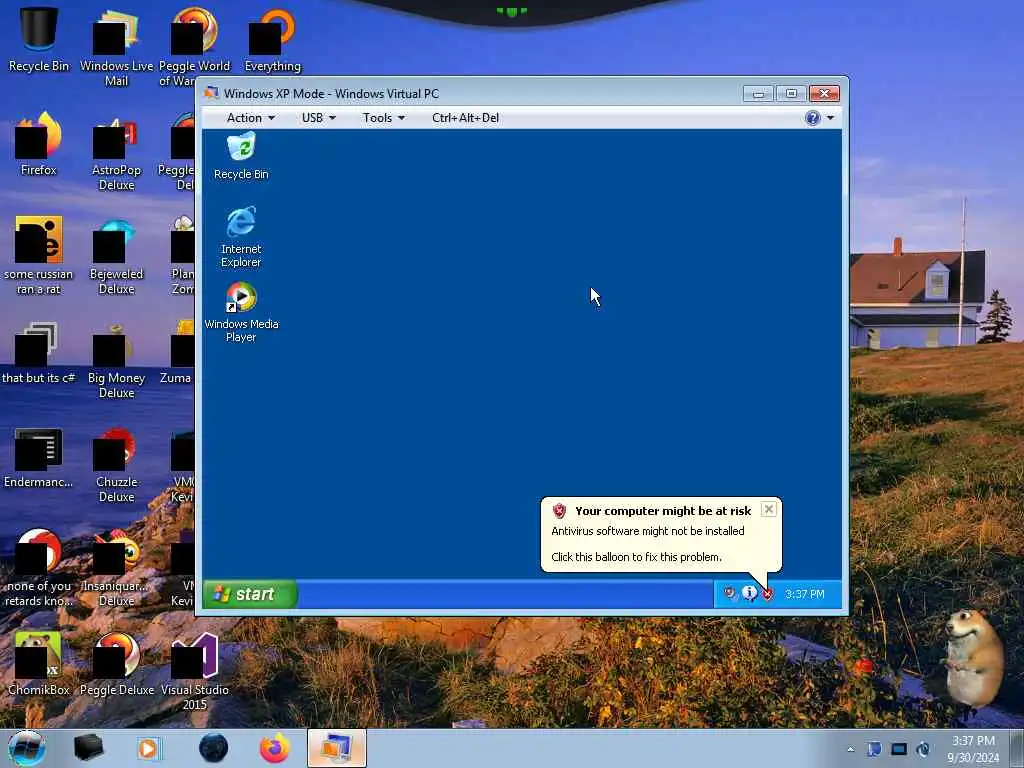This screenshot has width=1024, height=768.
Task: Click 'Your computer might be at risk' heading
Action: 663,511
